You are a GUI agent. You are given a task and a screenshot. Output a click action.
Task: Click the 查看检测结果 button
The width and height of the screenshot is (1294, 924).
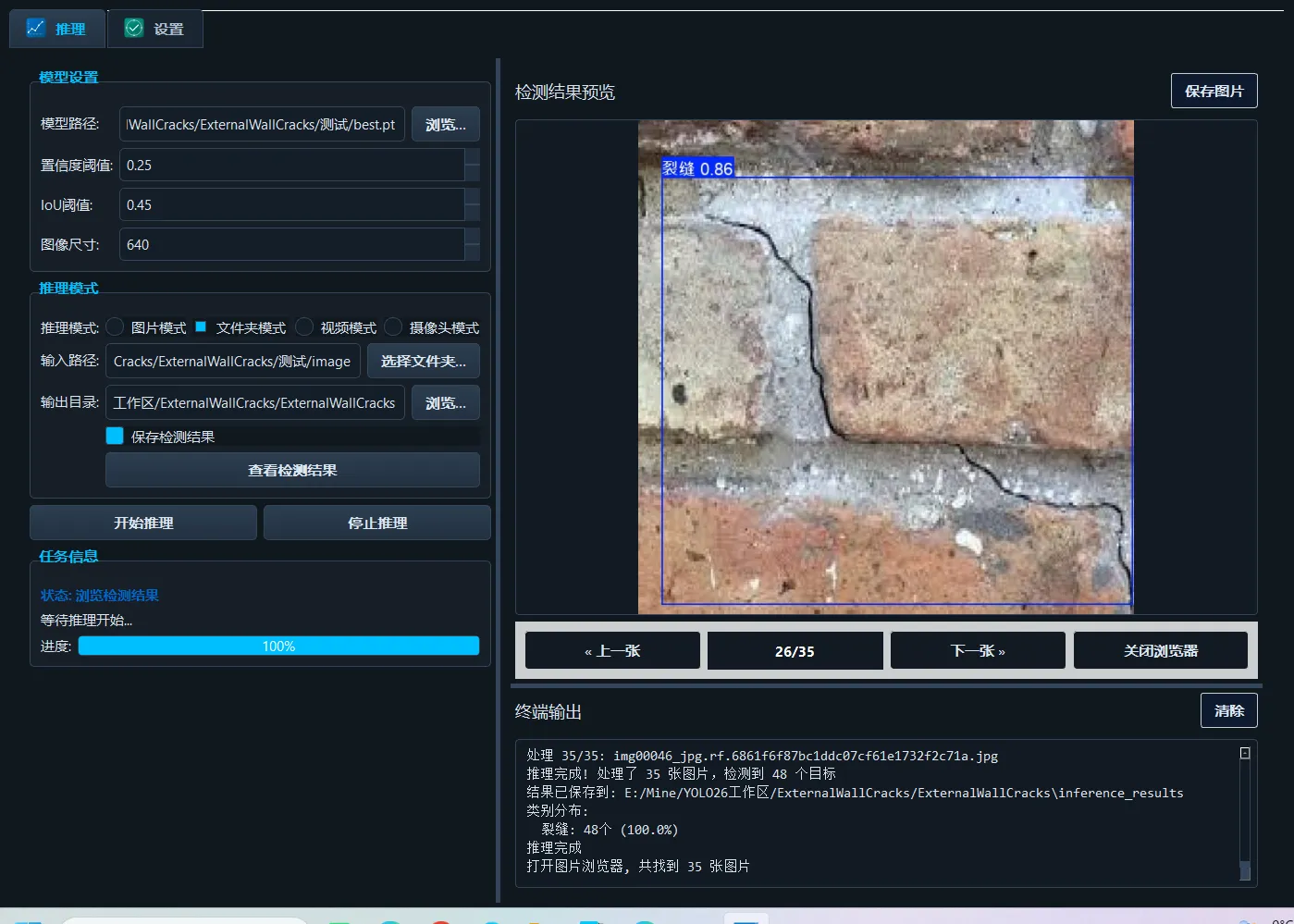coord(292,470)
